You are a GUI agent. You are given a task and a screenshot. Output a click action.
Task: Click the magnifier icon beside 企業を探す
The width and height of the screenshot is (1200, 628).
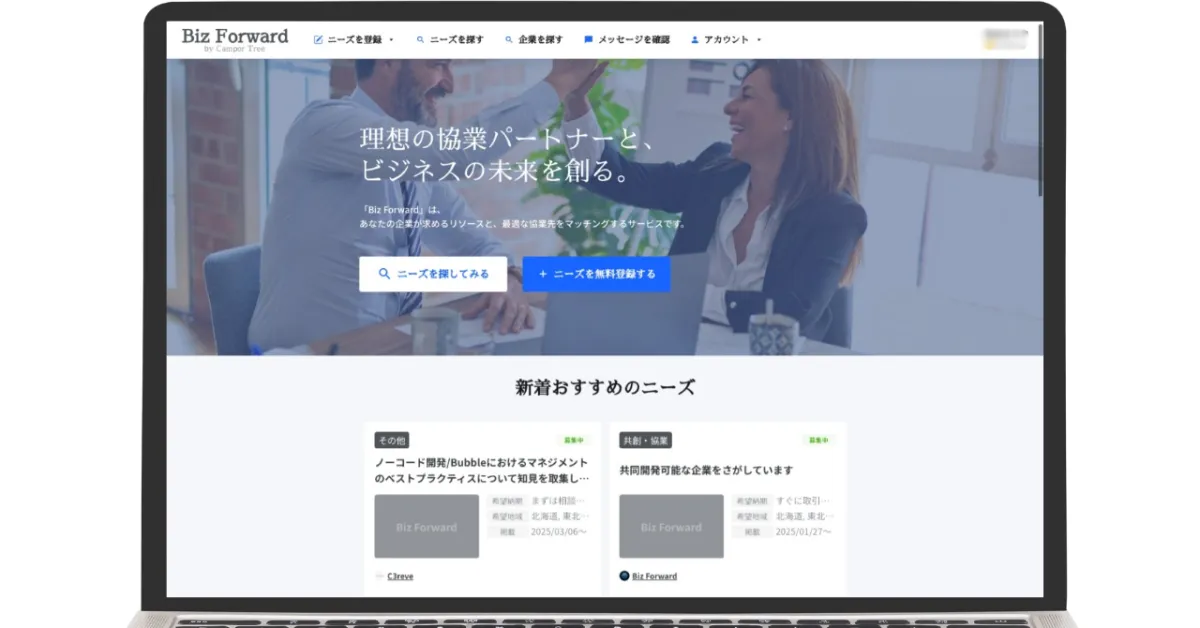(509, 40)
